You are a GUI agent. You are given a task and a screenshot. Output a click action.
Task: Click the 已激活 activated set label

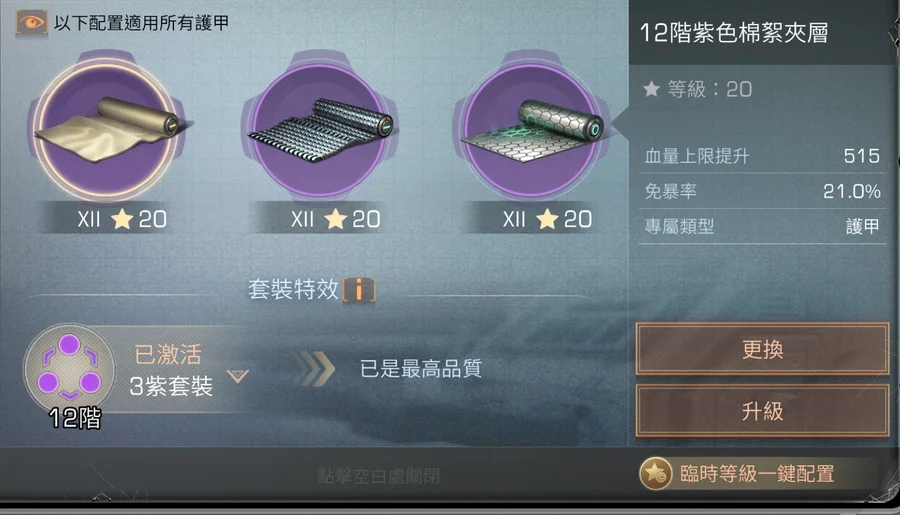point(168,354)
